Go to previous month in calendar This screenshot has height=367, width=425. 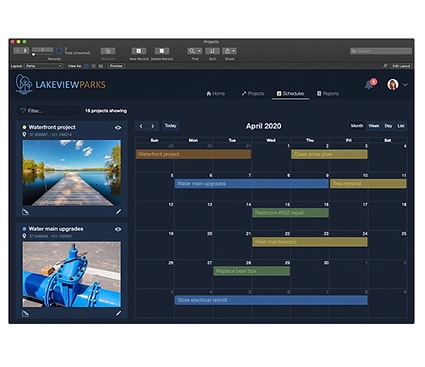[x=141, y=126]
